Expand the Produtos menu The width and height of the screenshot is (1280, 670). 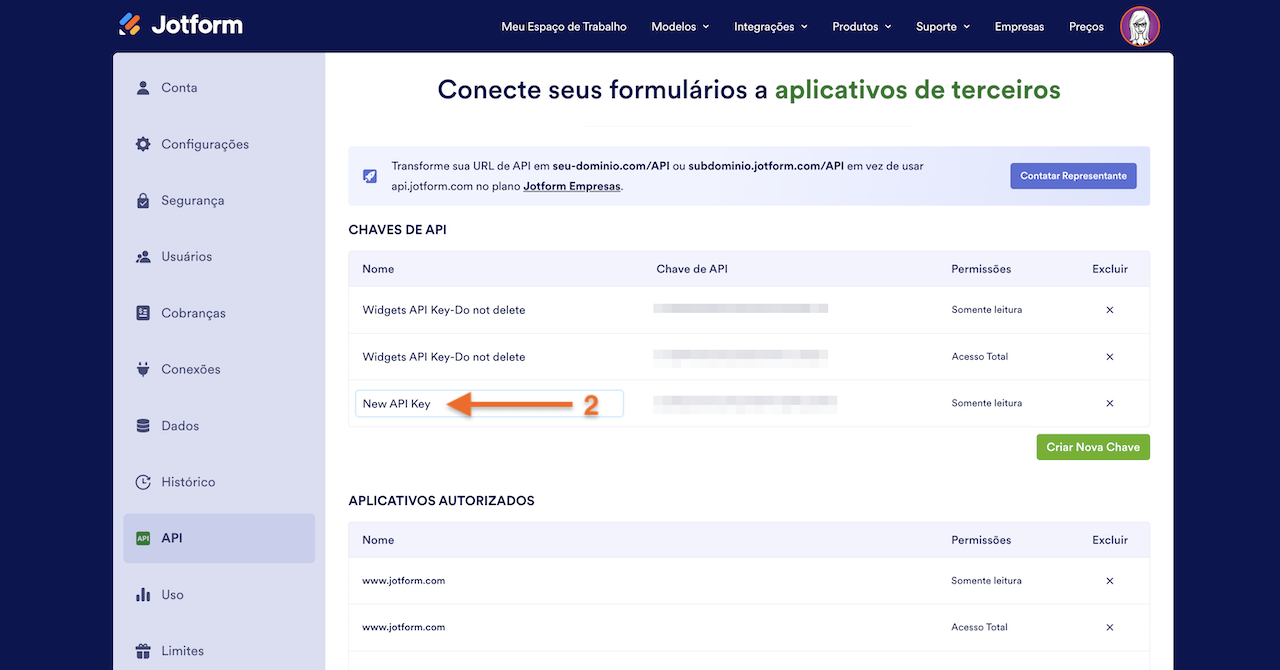pos(861,27)
